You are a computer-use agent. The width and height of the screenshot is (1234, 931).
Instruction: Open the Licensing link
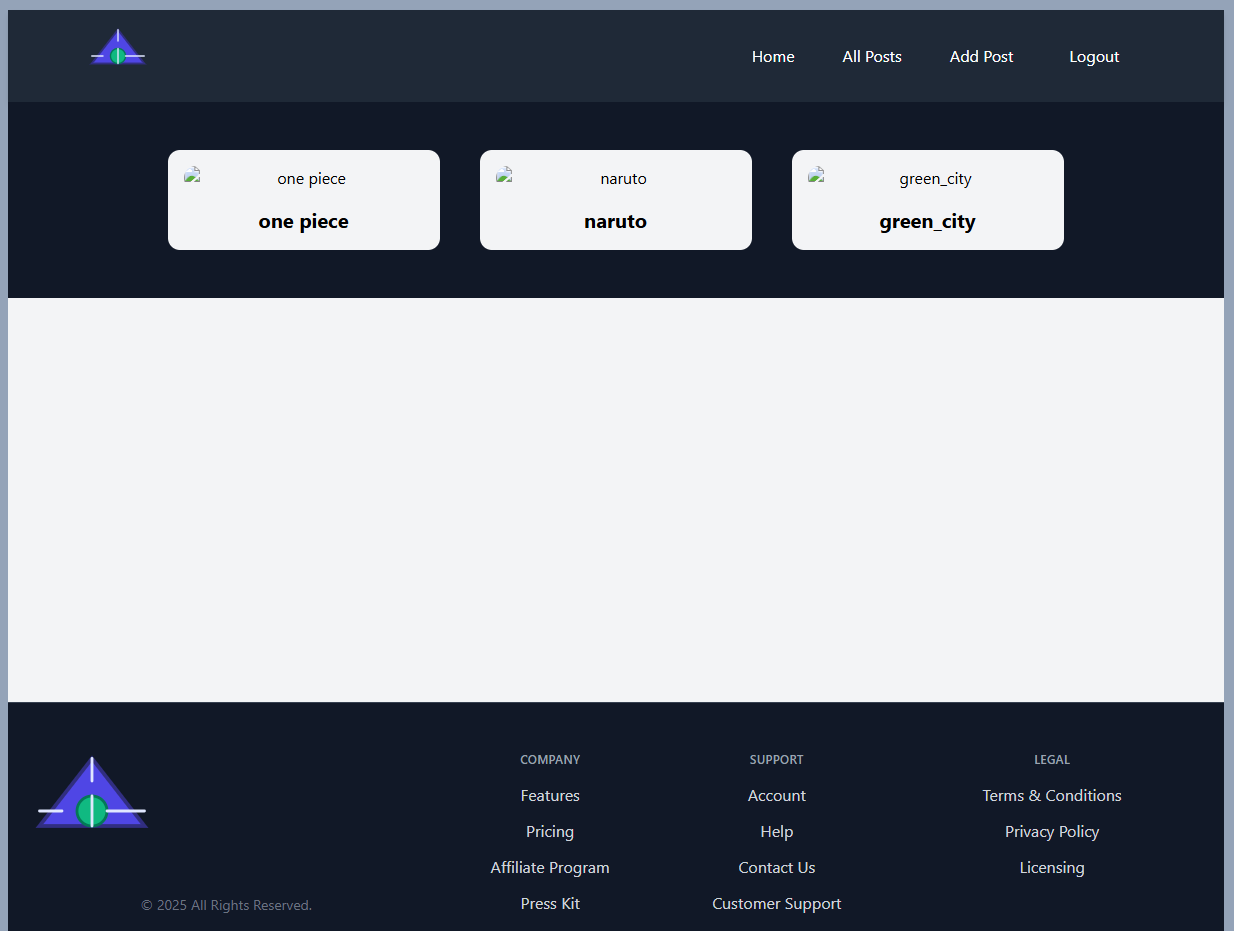coord(1052,868)
